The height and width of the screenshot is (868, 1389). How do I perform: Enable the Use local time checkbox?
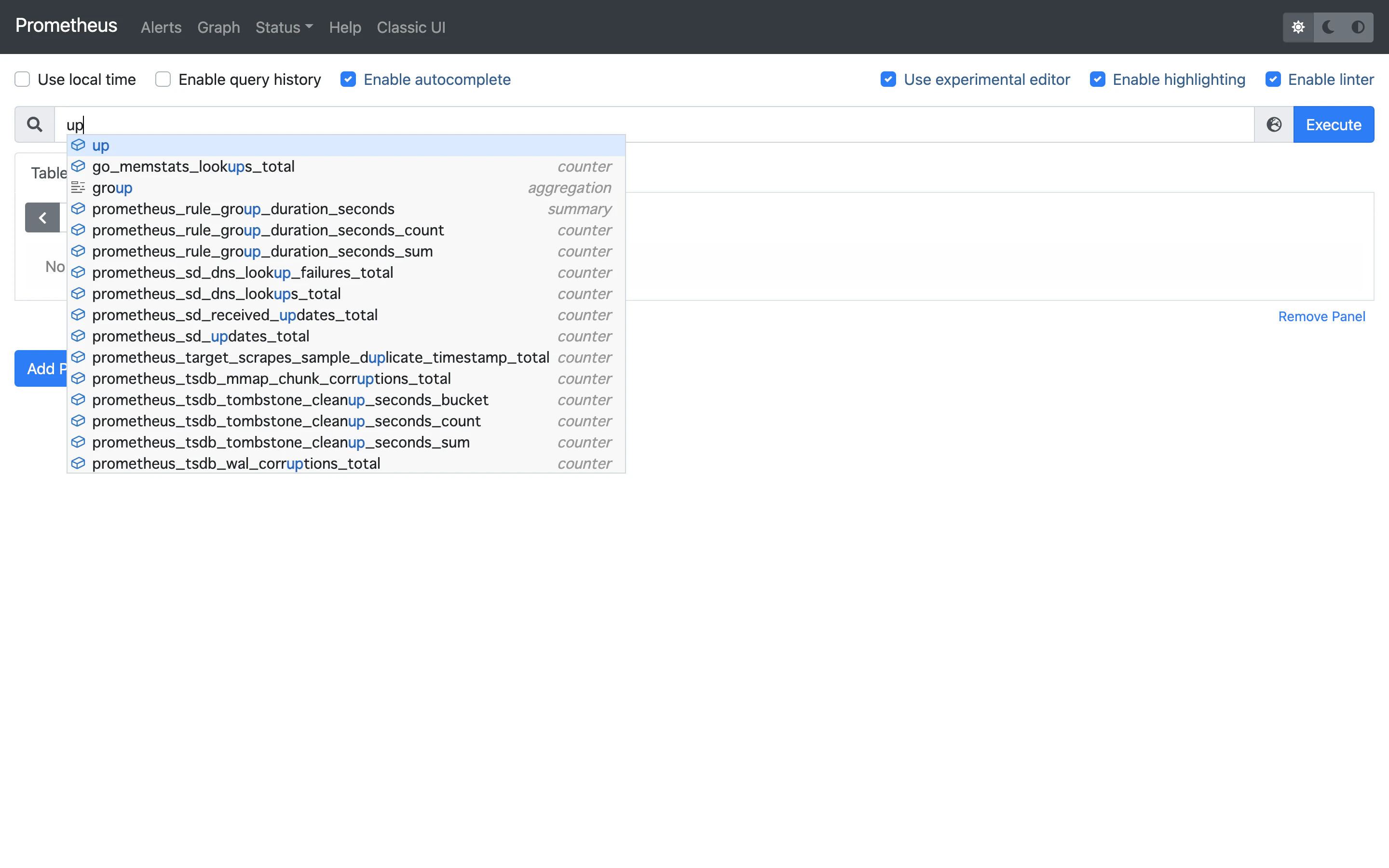[x=22, y=79]
